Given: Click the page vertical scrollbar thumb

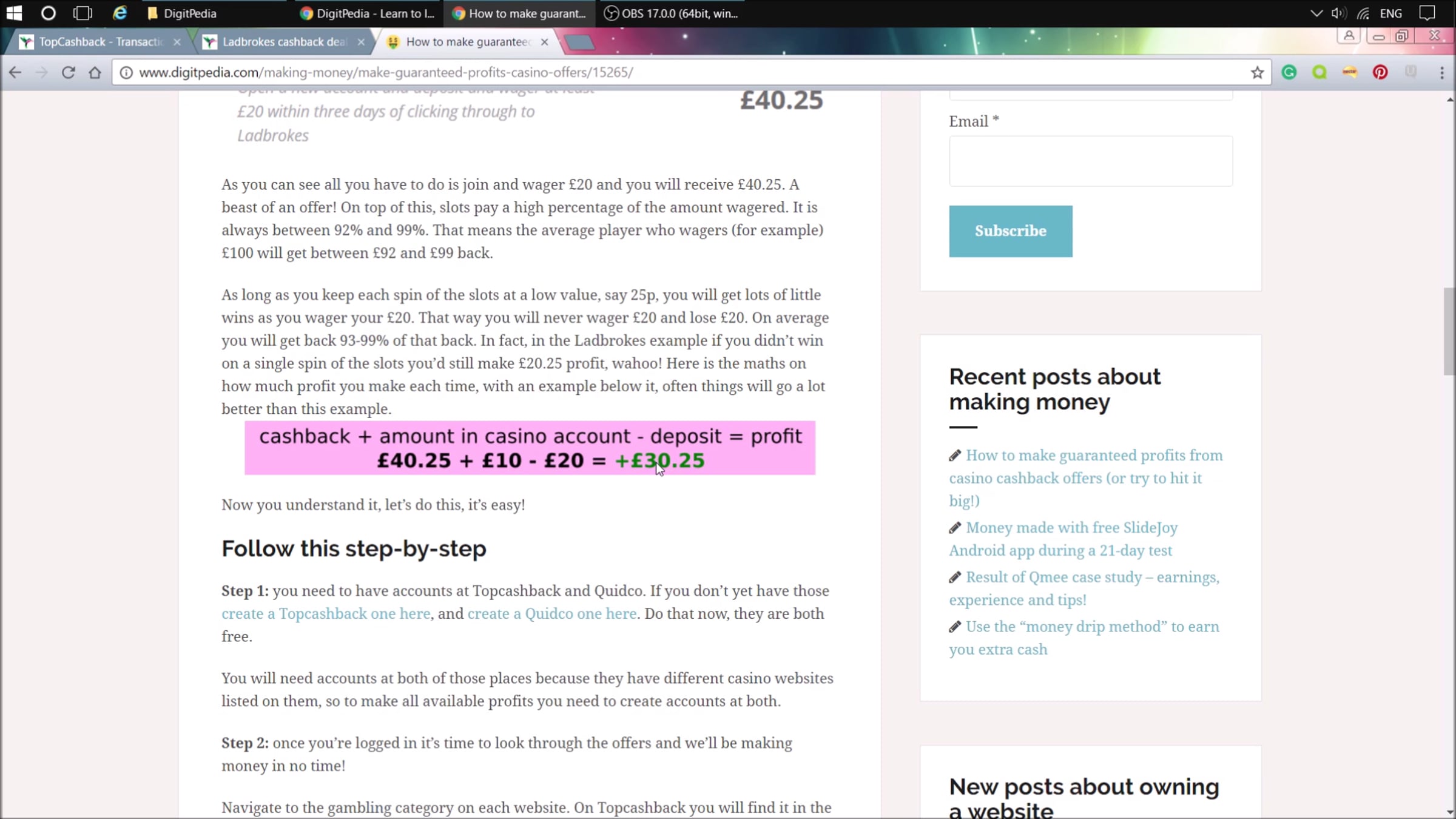Looking at the screenshot, I should click(x=1449, y=332).
